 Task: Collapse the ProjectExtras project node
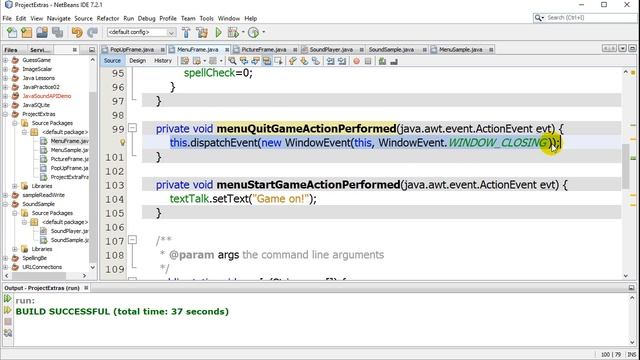6,114
